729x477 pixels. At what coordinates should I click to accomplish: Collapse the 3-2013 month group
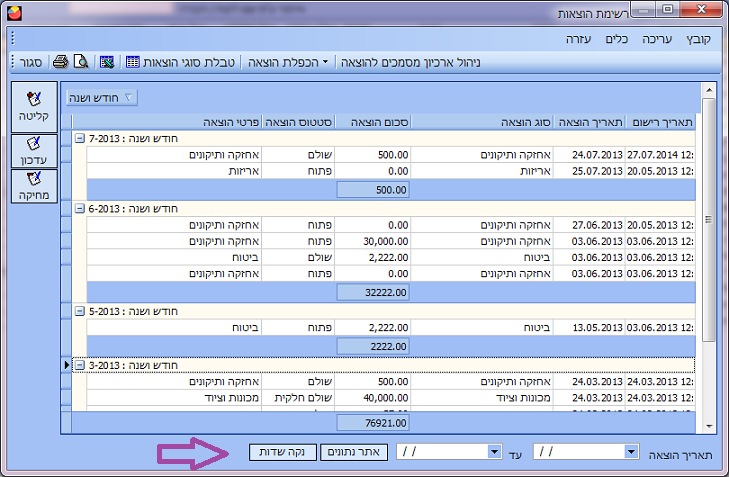(x=80, y=365)
